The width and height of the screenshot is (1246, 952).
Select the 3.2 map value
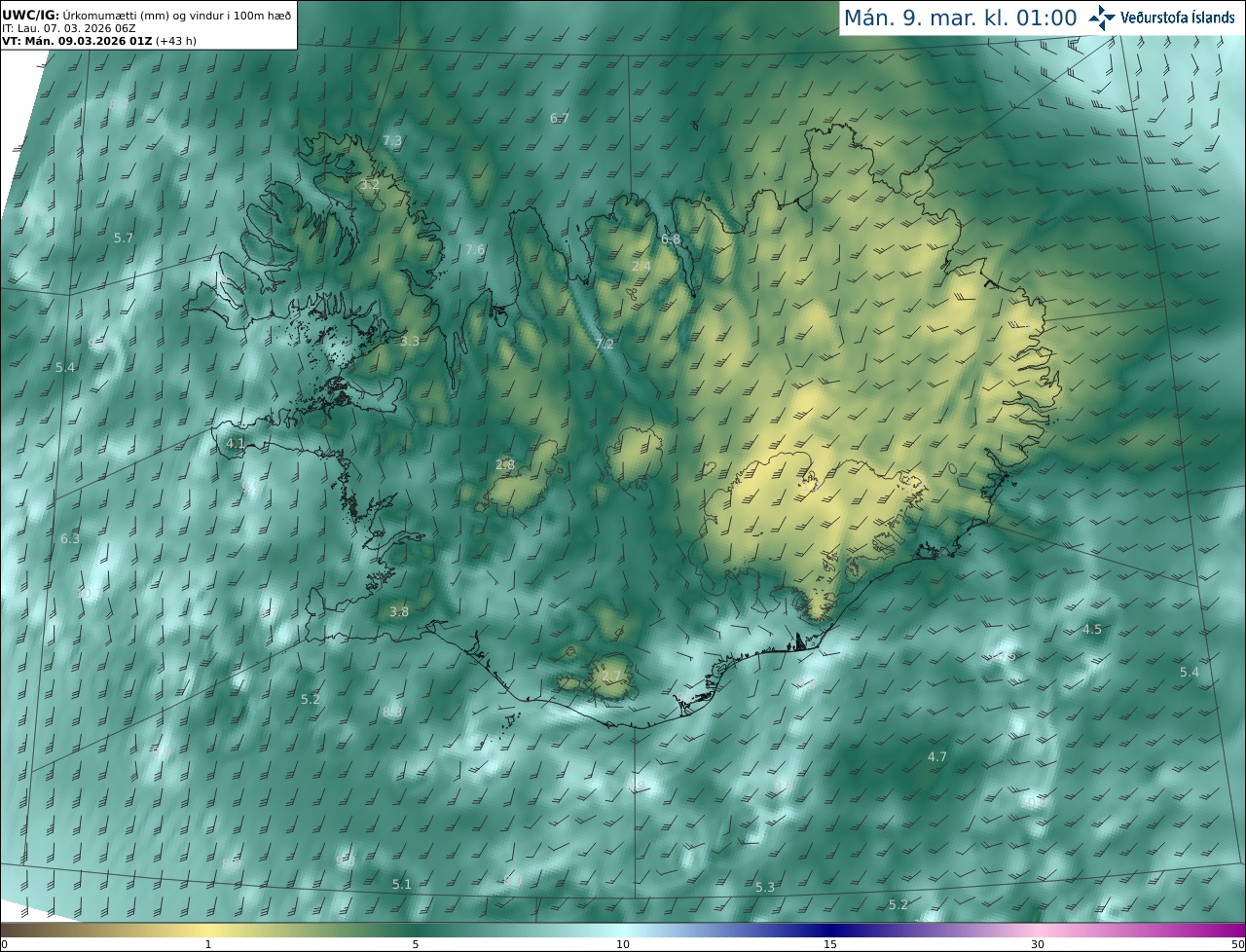pyautogui.click(x=369, y=184)
